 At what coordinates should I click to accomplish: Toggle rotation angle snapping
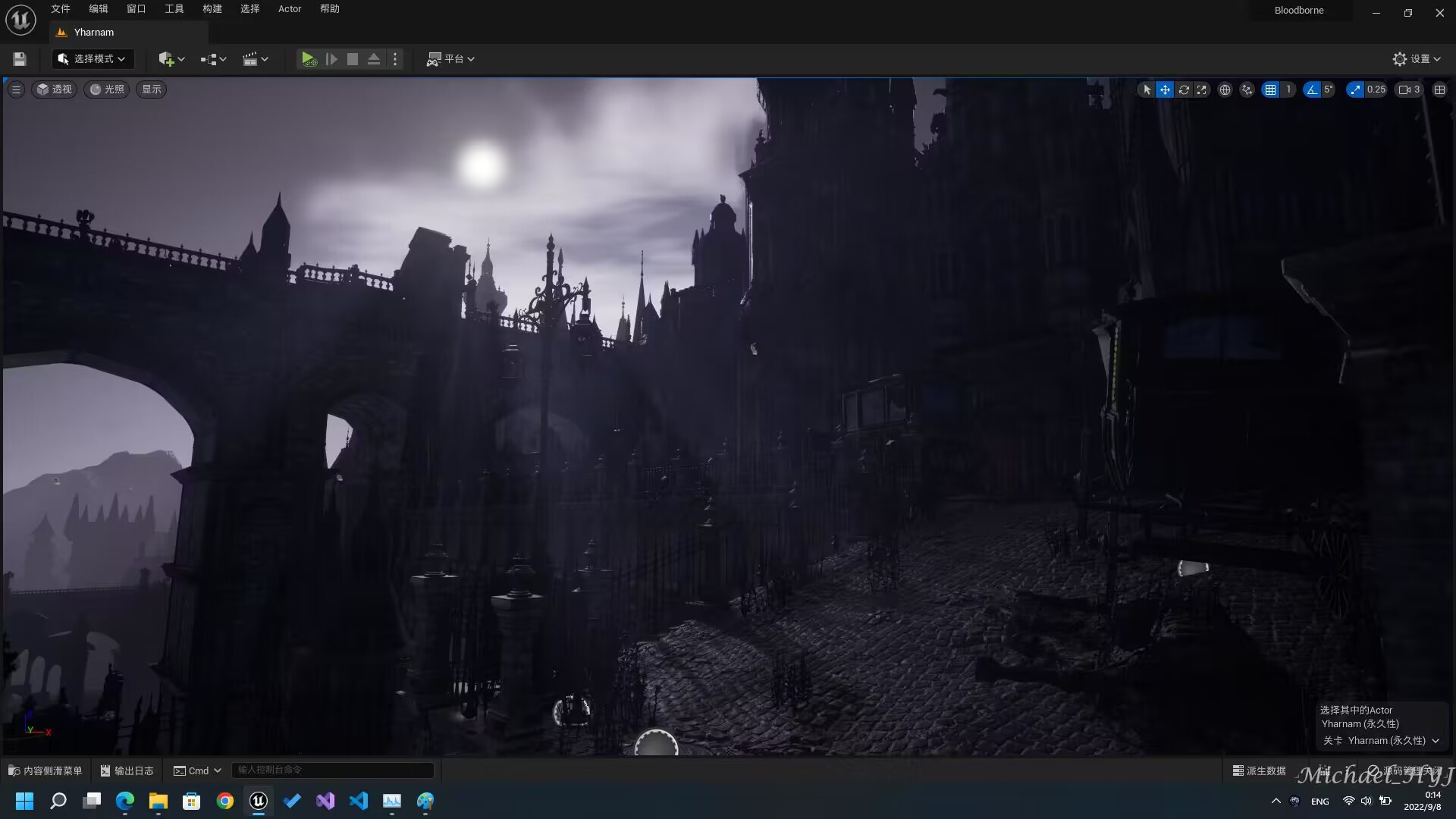pyautogui.click(x=1311, y=89)
